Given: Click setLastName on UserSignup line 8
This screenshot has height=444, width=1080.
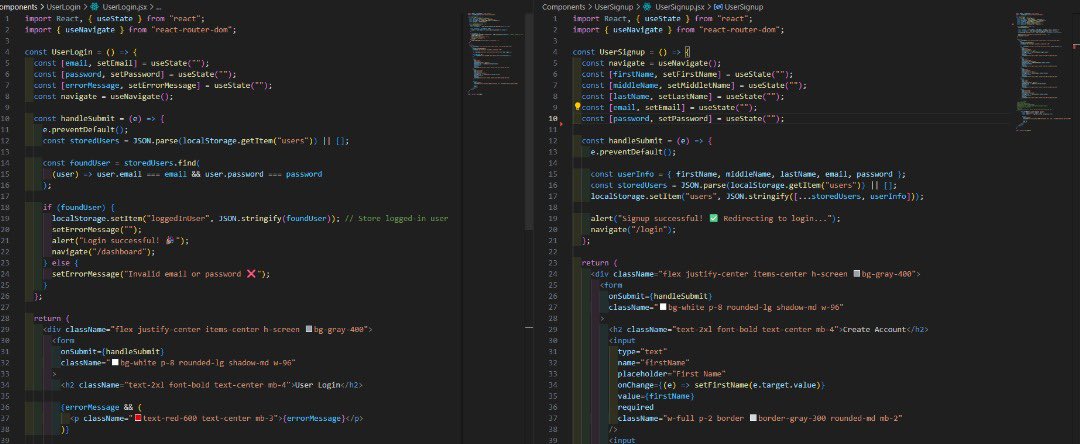Looking at the screenshot, I should pos(687,96).
